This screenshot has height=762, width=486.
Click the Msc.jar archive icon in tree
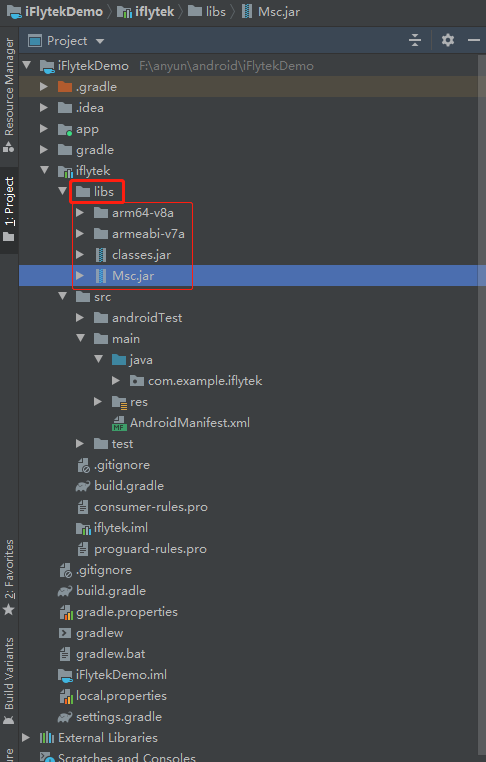pos(101,276)
